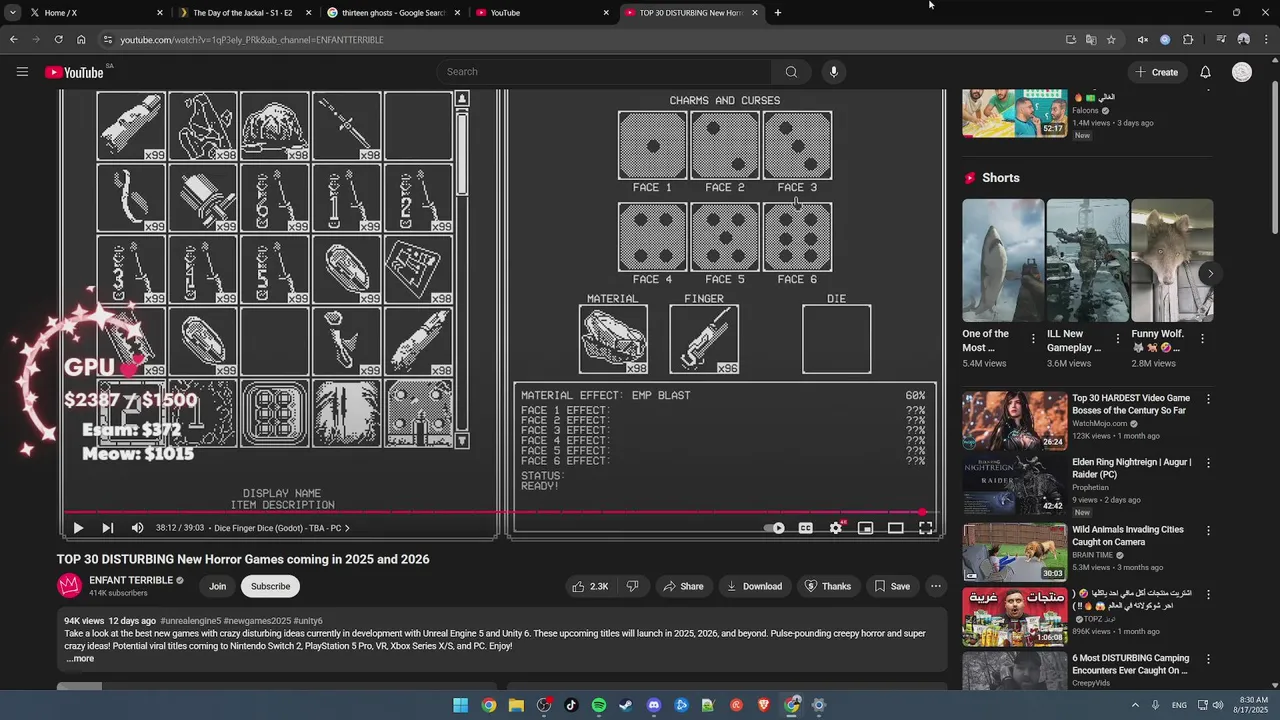Image resolution: width=1280 pixels, height=720 pixels.
Task: Bookmark this page with the star
Action: pyautogui.click(x=1111, y=40)
